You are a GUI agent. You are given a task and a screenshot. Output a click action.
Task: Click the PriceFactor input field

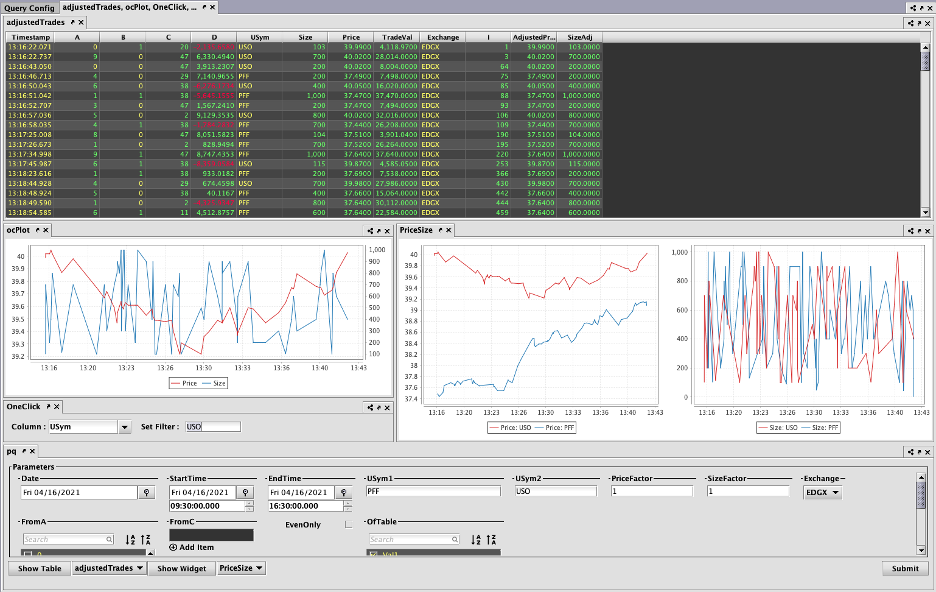pos(652,491)
